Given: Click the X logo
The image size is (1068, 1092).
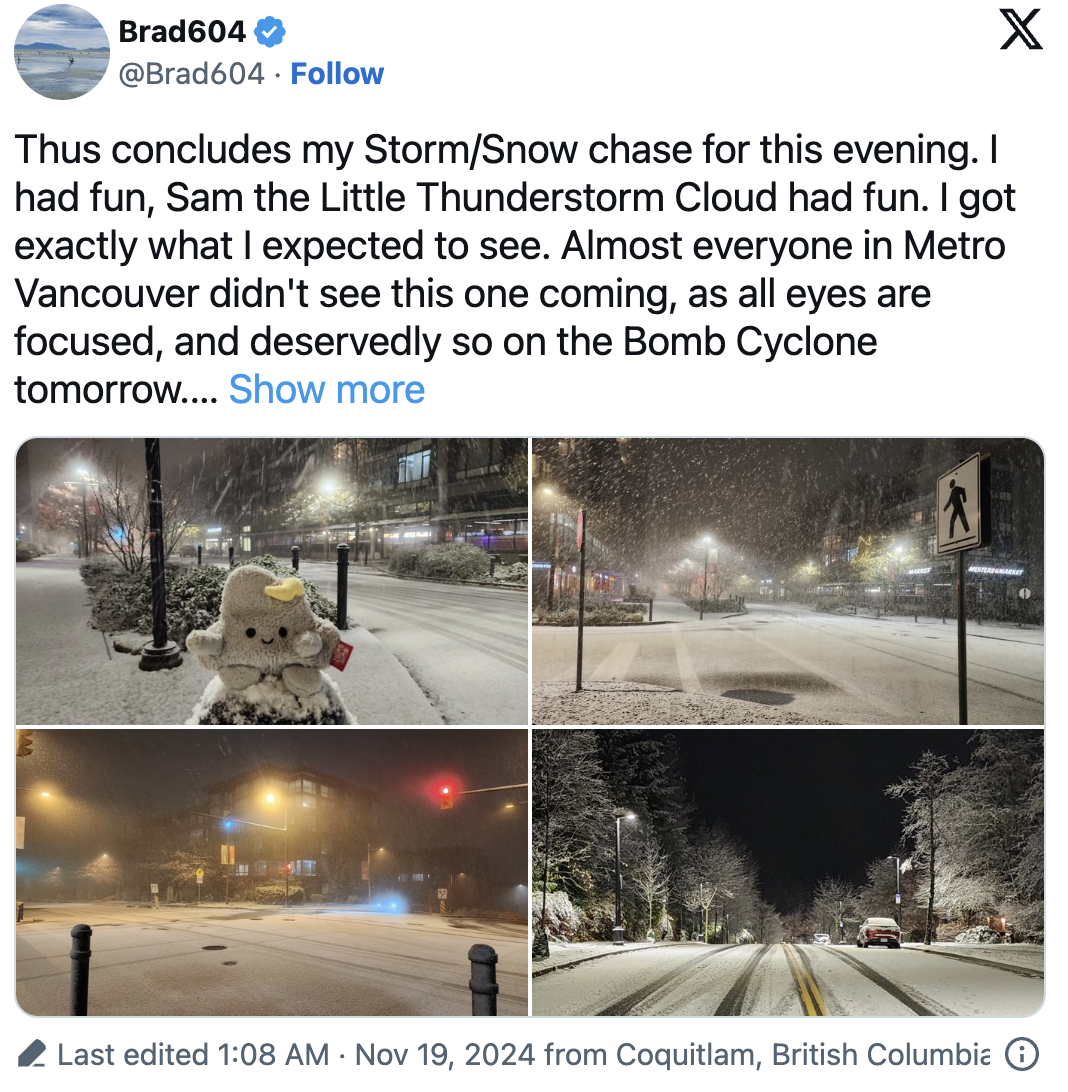Looking at the screenshot, I should 1020,31.
